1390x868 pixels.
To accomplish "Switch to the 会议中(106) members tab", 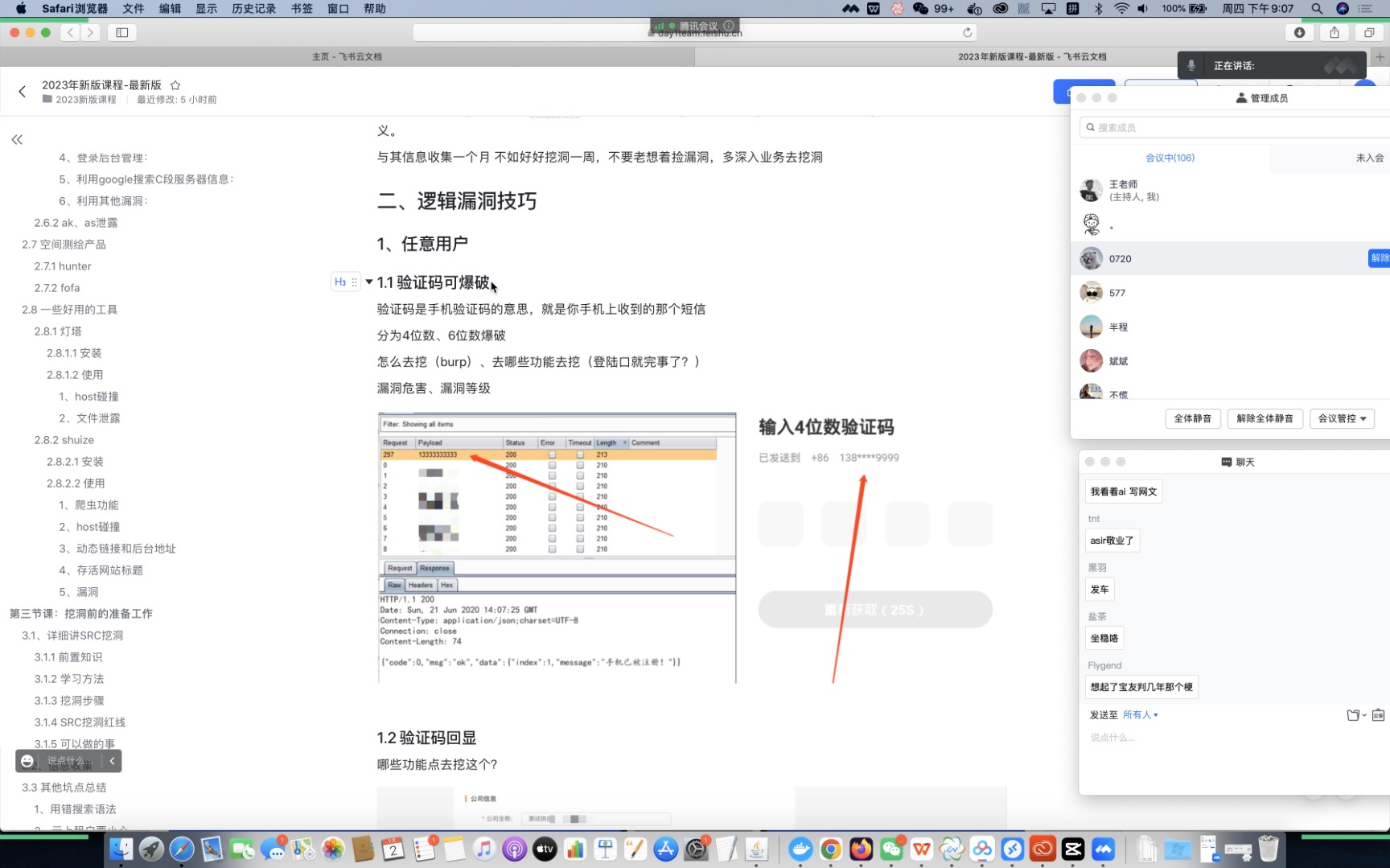I will pos(1170,158).
